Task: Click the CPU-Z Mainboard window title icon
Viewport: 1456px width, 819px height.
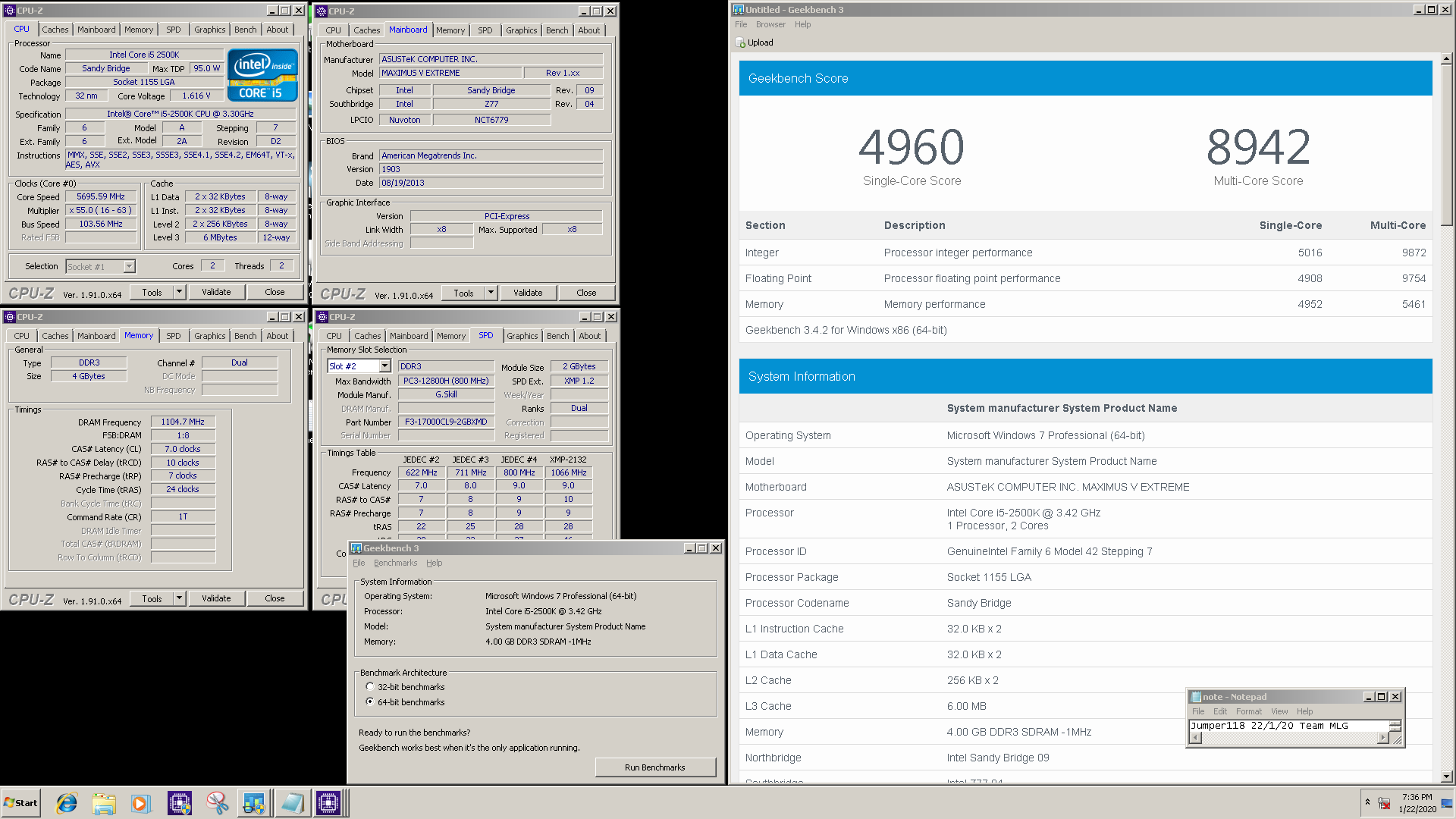Action: [322, 11]
